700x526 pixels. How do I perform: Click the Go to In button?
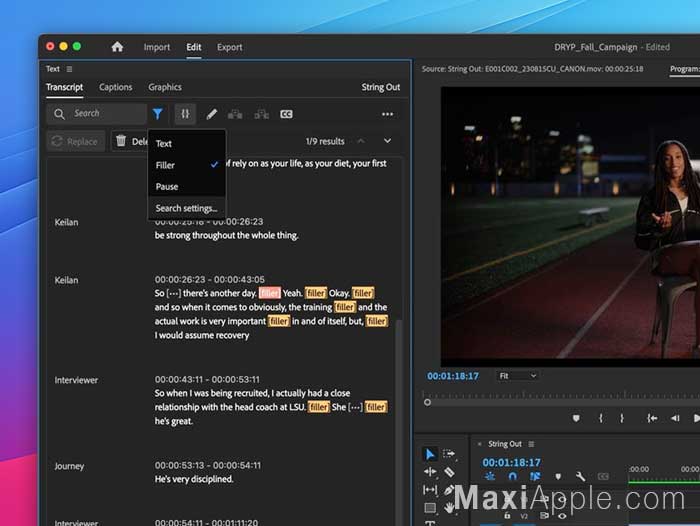pos(652,418)
